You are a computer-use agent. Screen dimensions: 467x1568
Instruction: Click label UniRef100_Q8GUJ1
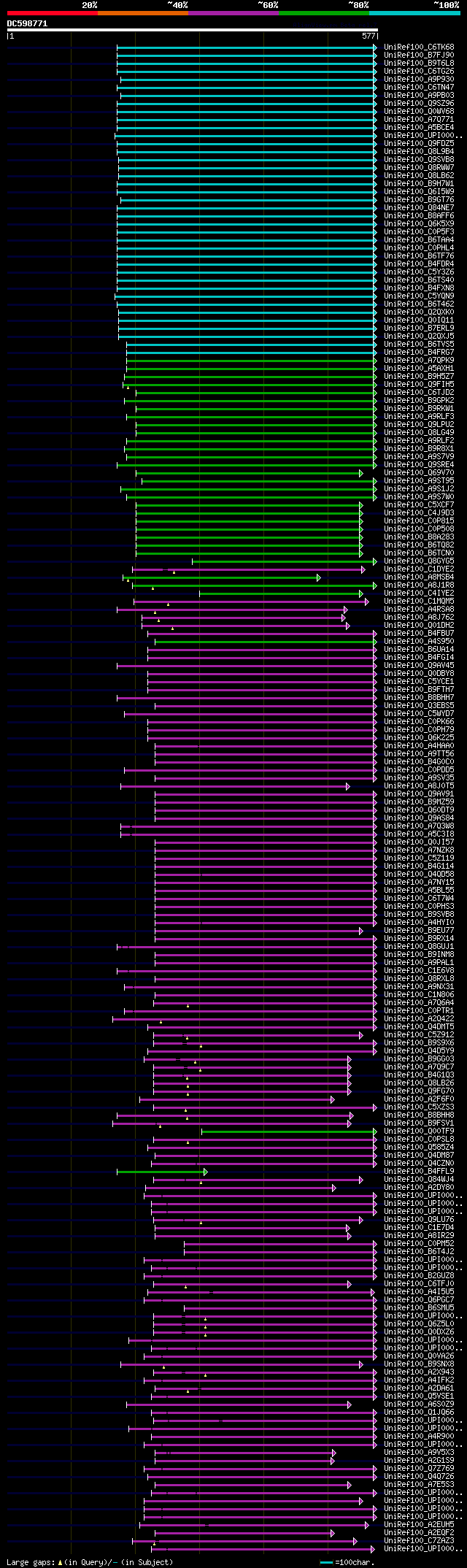pyautogui.click(x=419, y=946)
